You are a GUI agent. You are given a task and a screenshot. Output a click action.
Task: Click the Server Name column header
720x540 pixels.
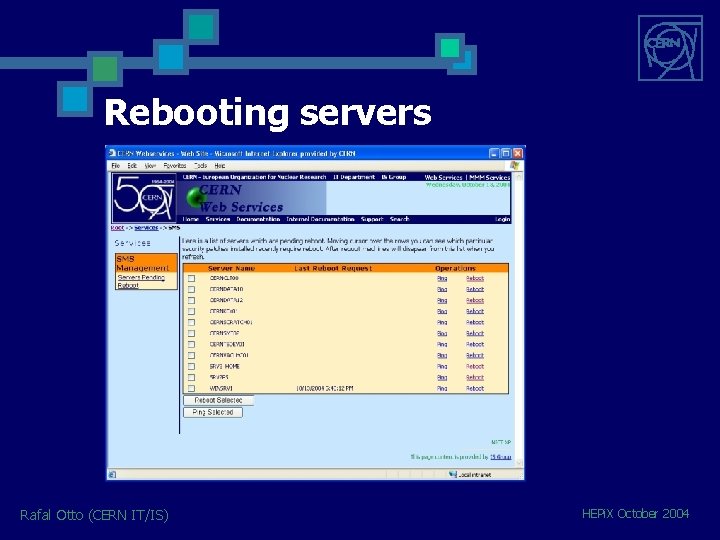[231, 268]
